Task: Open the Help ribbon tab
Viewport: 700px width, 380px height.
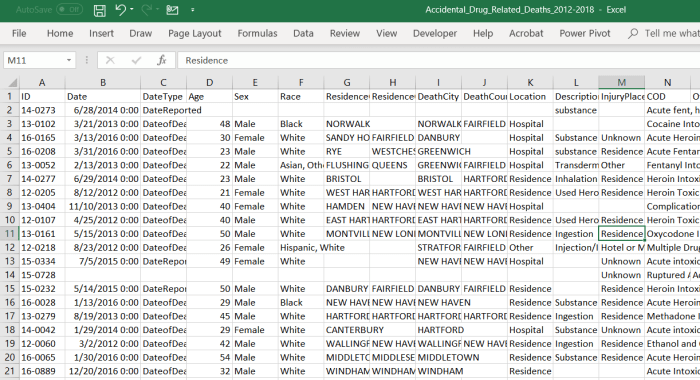Action: pos(483,33)
